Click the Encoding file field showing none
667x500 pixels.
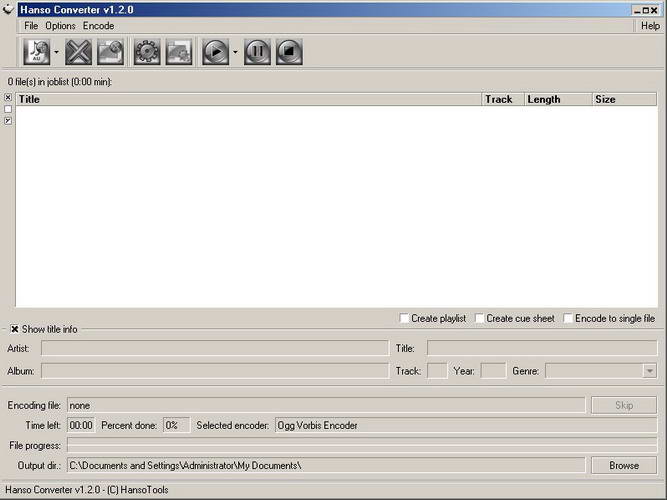pyautogui.click(x=326, y=406)
